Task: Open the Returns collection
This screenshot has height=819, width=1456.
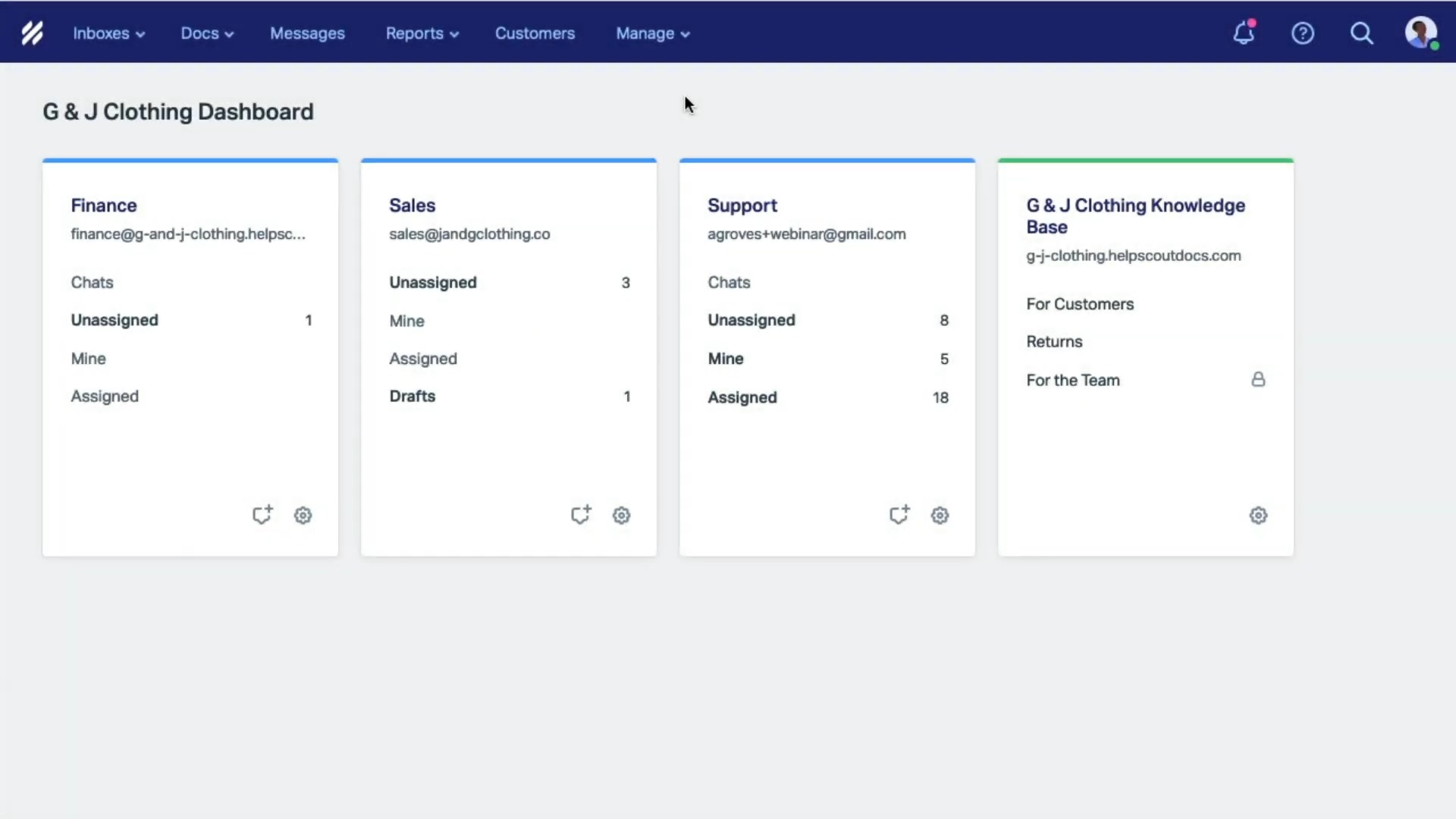Action: pos(1054,342)
